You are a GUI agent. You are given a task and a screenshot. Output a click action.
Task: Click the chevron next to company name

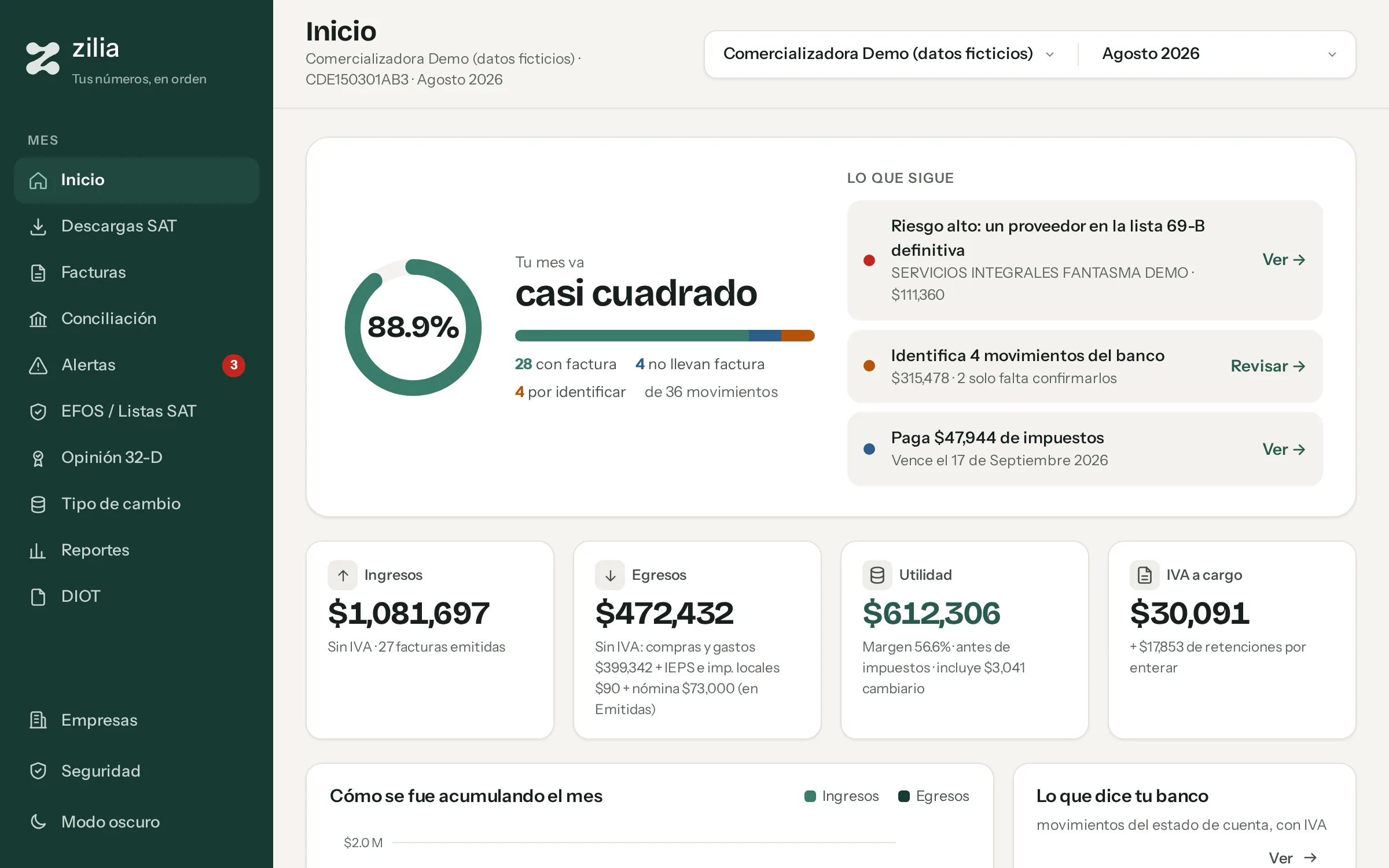pos(1050,54)
